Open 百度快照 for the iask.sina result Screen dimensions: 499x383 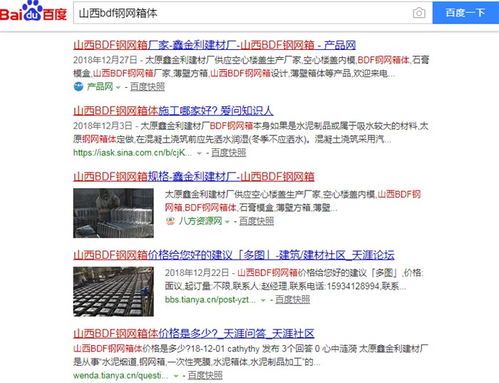coord(229,153)
